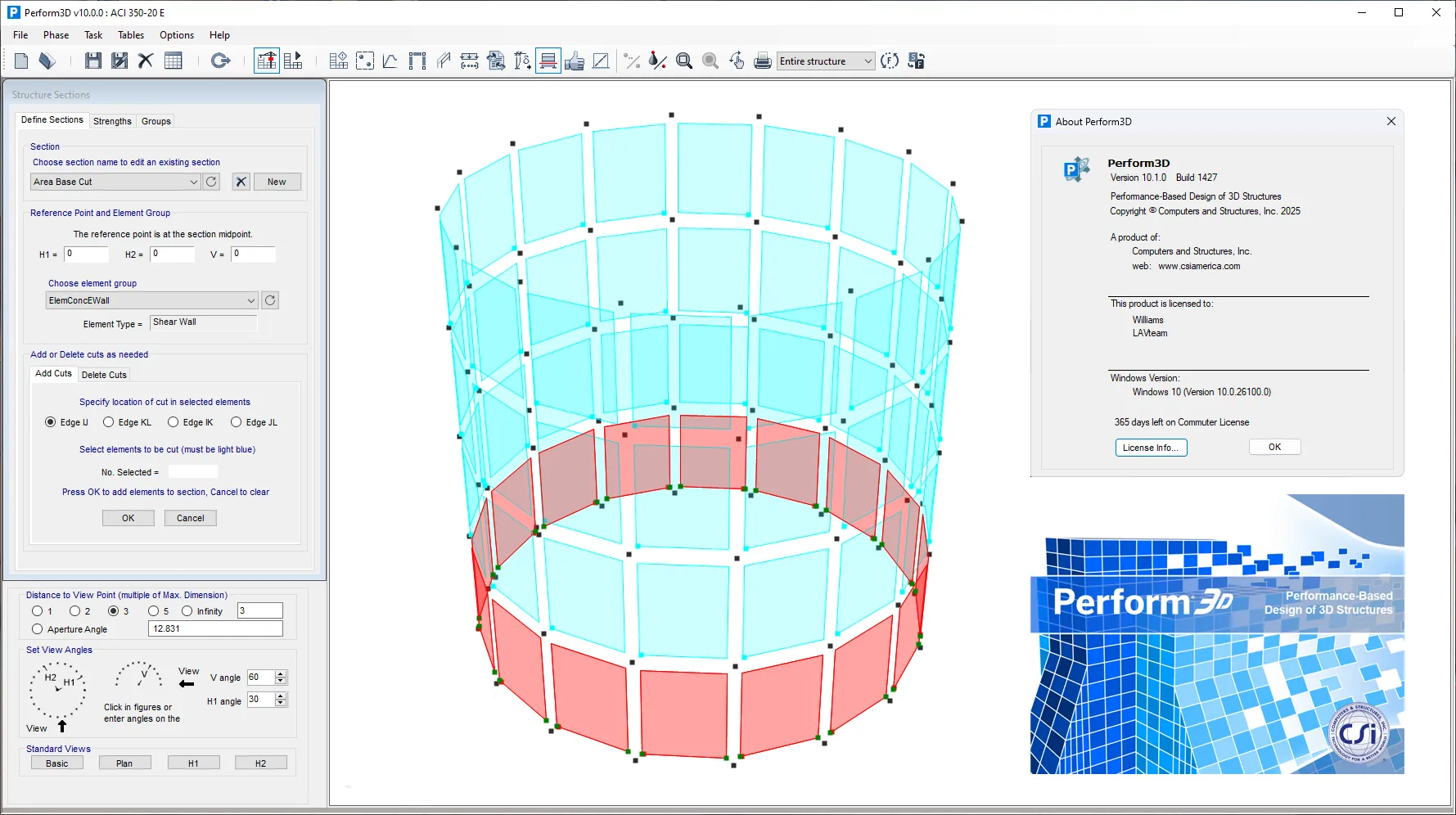Open the Phase menu
Image resolution: width=1456 pixels, height=815 pixels.
pos(56,35)
